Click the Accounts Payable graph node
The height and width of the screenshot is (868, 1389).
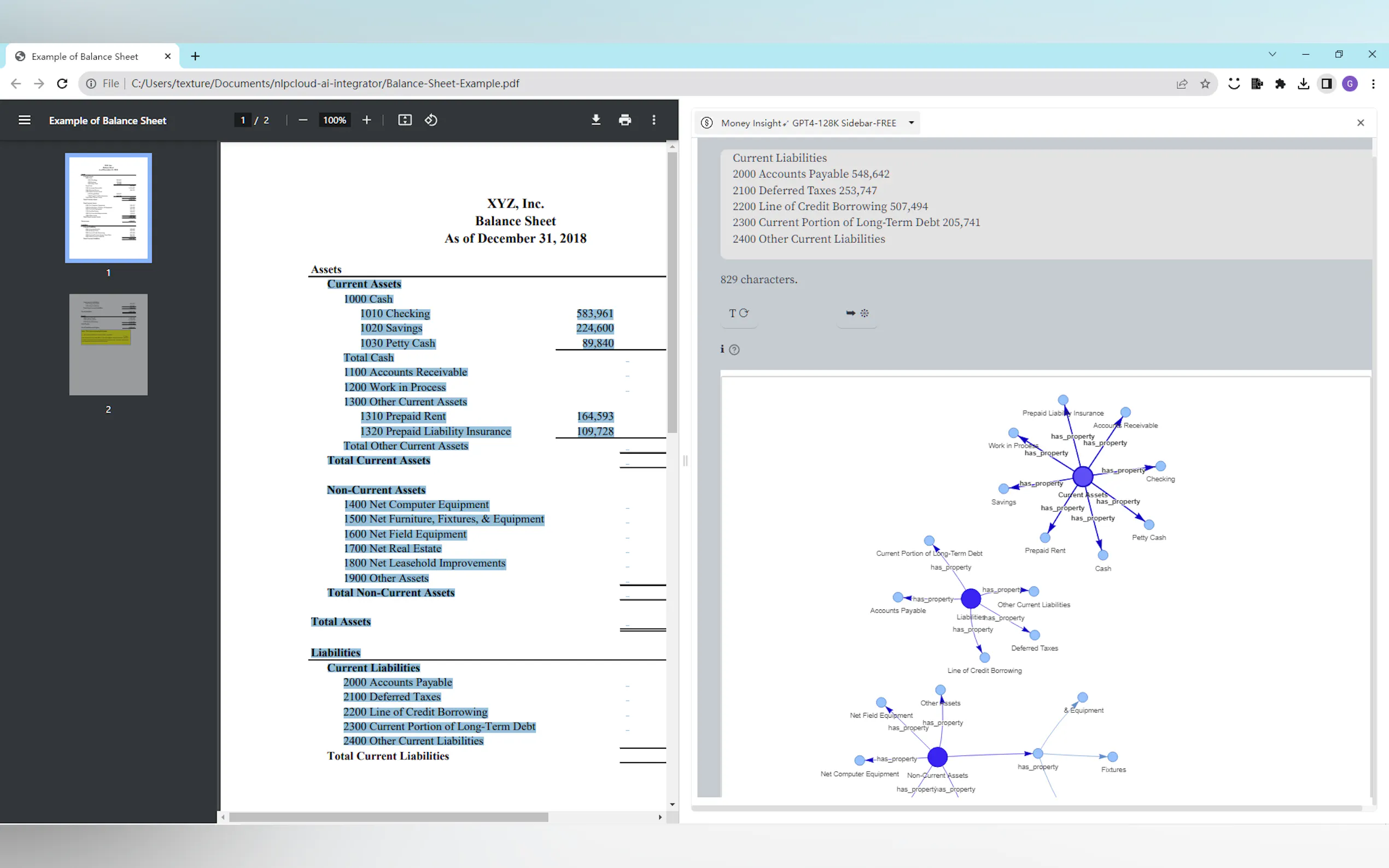tap(898, 597)
